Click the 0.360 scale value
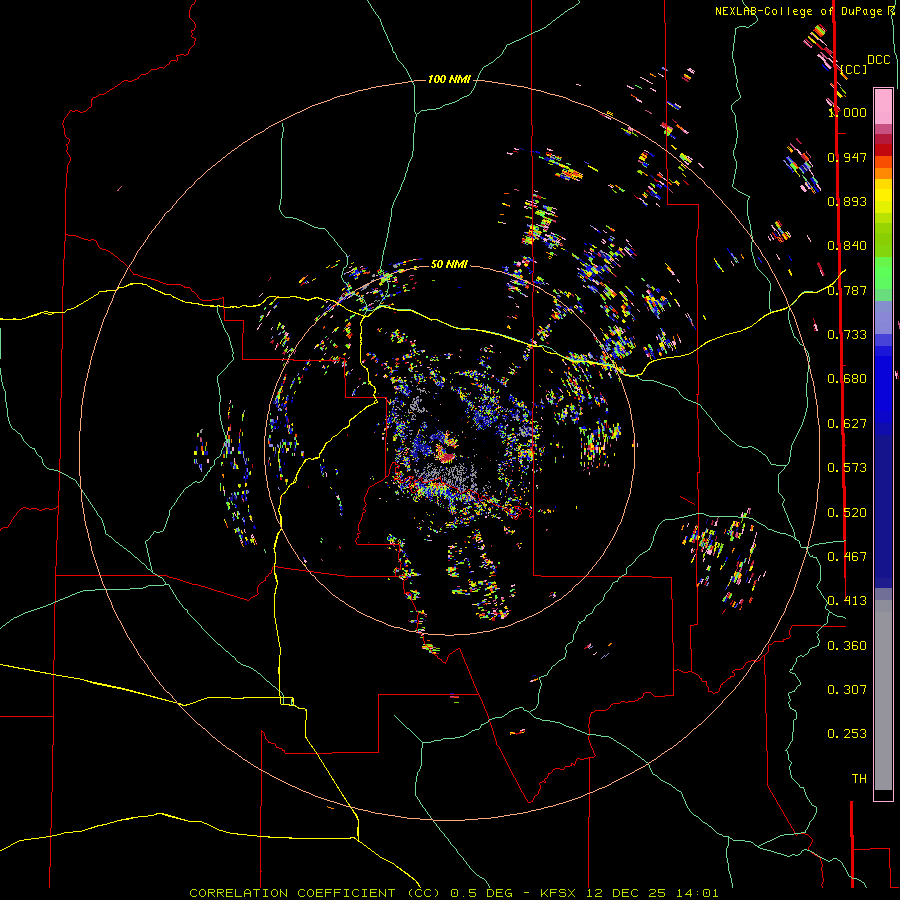900x900 pixels. coord(848,646)
